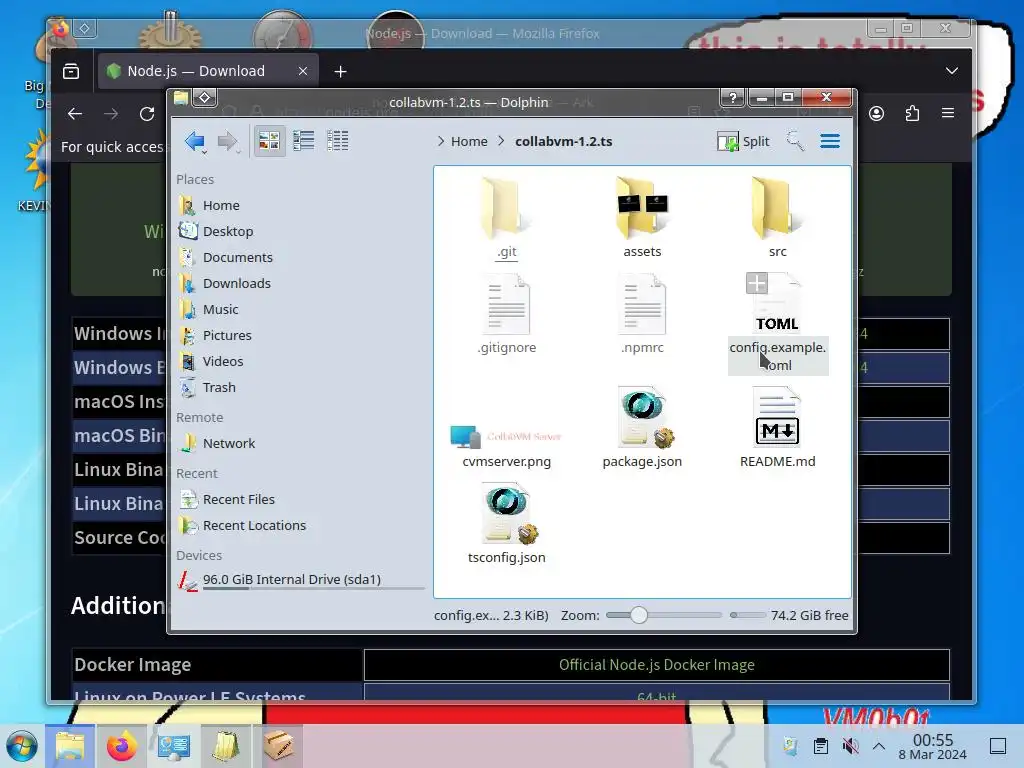Screen dimensions: 1024x768
Task: Expand the chevron before Home breadcrumb
Action: pyautogui.click(x=441, y=141)
